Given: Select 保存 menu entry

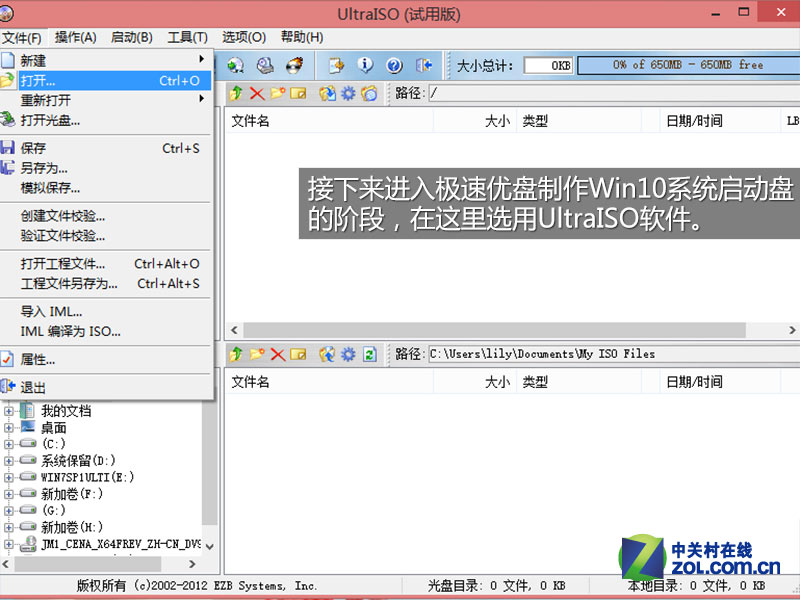Looking at the screenshot, I should (106, 148).
